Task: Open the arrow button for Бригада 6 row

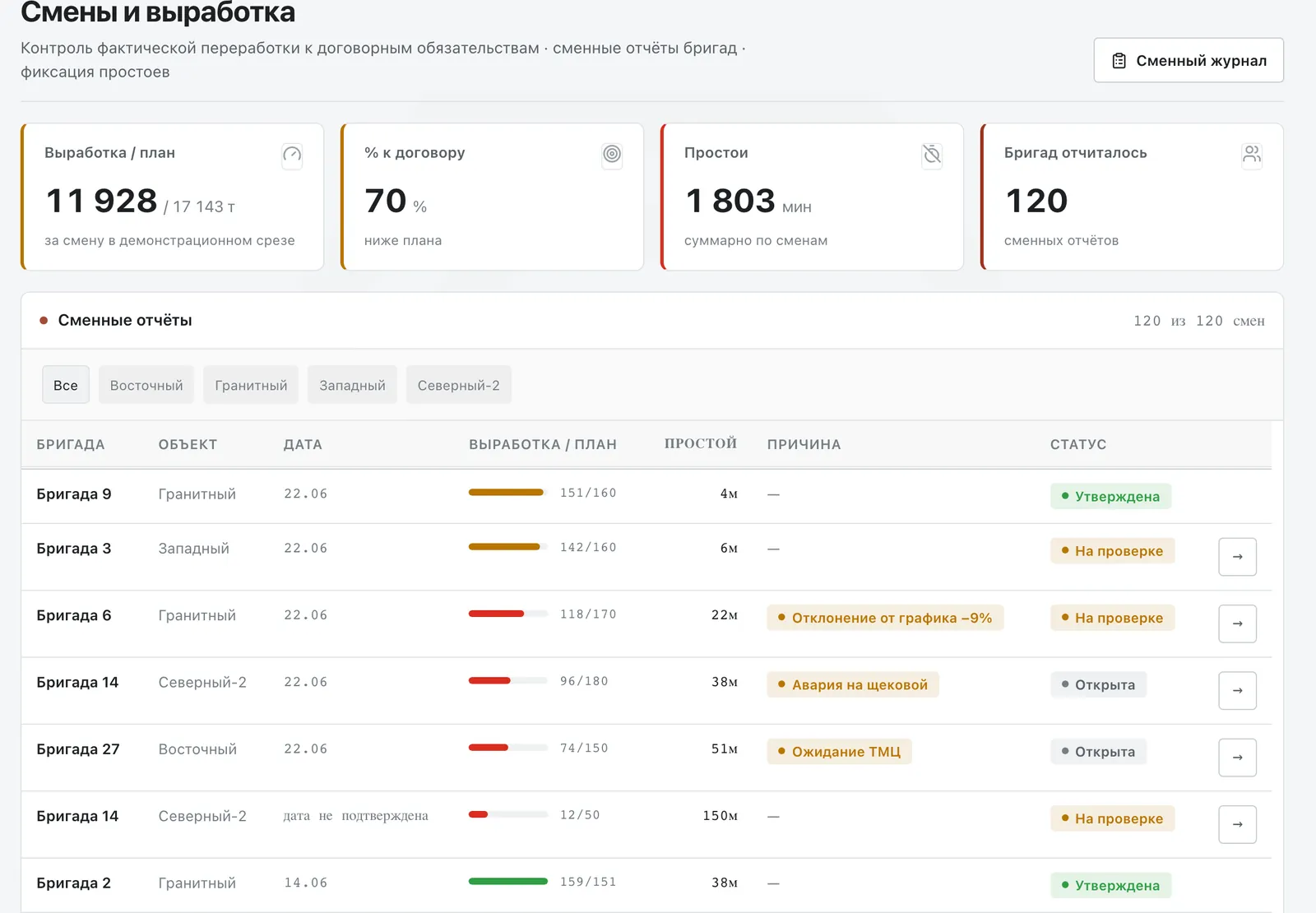Action: [x=1237, y=623]
